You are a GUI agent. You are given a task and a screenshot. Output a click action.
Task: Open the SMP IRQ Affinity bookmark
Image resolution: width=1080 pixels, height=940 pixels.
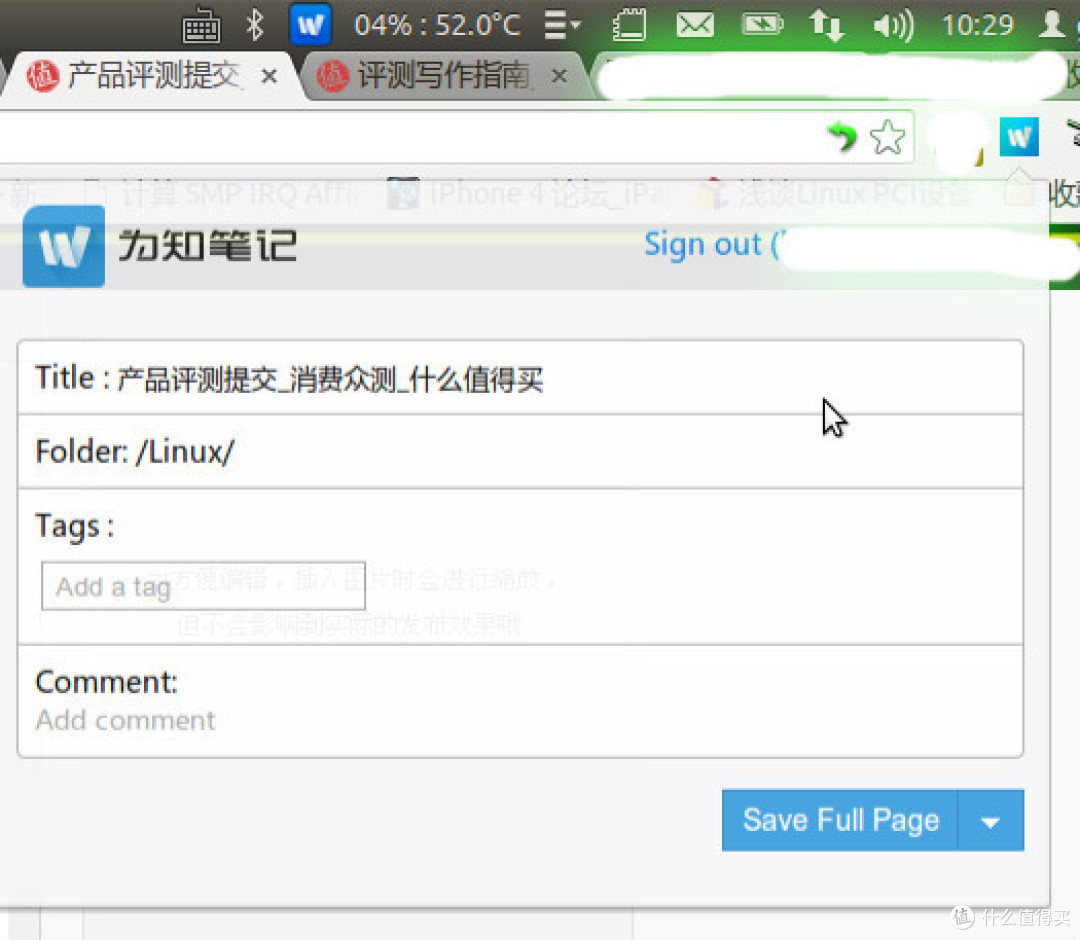[220, 194]
